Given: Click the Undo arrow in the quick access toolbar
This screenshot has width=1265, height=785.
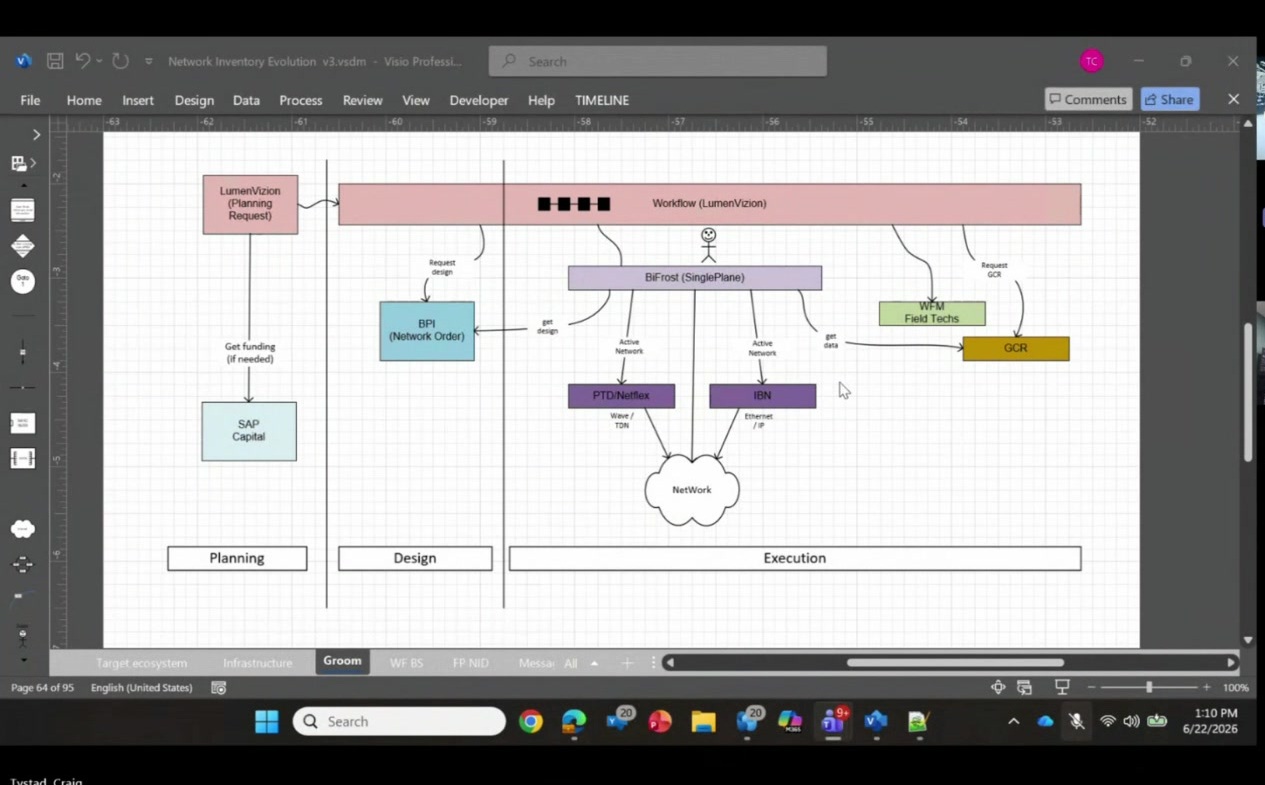Looking at the screenshot, I should pos(83,61).
